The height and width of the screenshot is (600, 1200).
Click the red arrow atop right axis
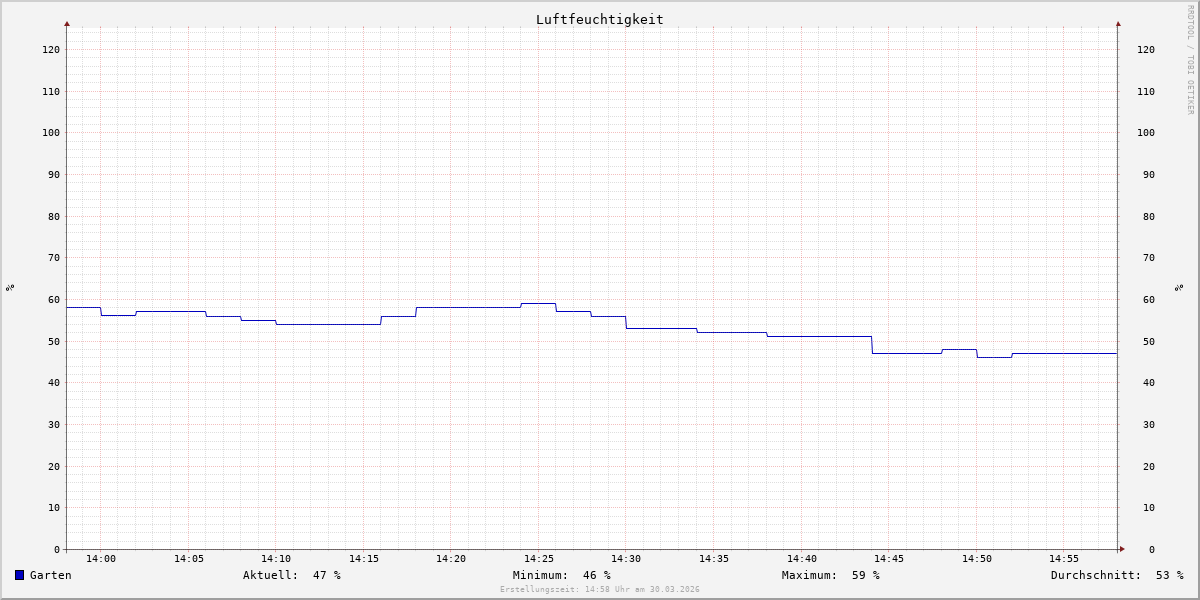tap(1118, 23)
